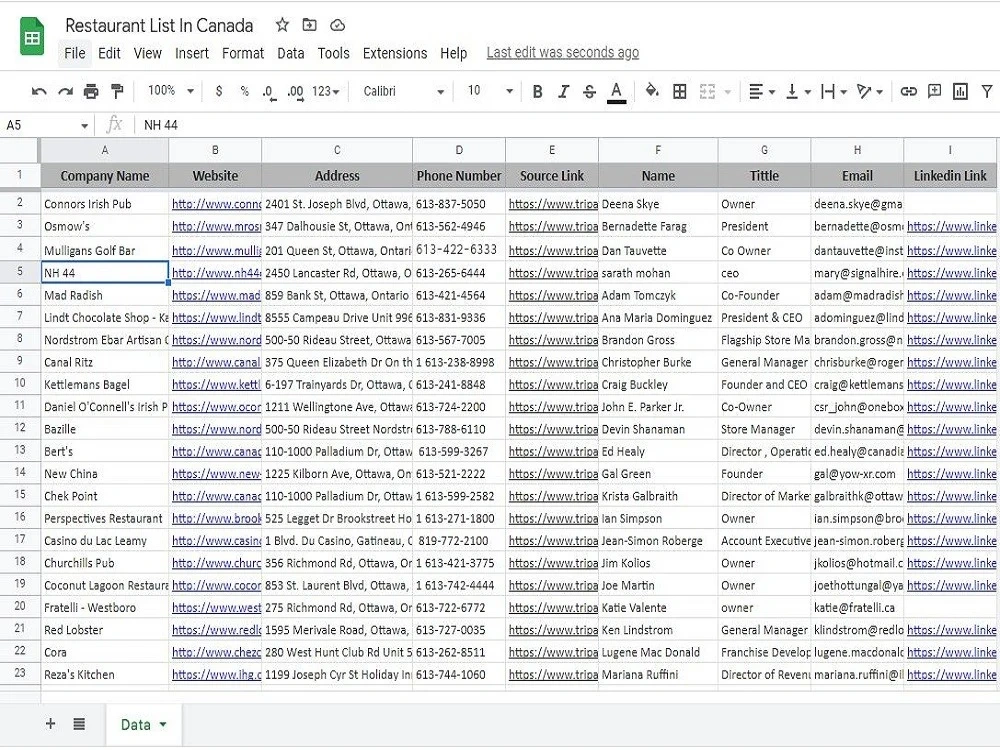1000x750 pixels.
Task: Open the Name box A5 dropdown
Action: [84, 126]
